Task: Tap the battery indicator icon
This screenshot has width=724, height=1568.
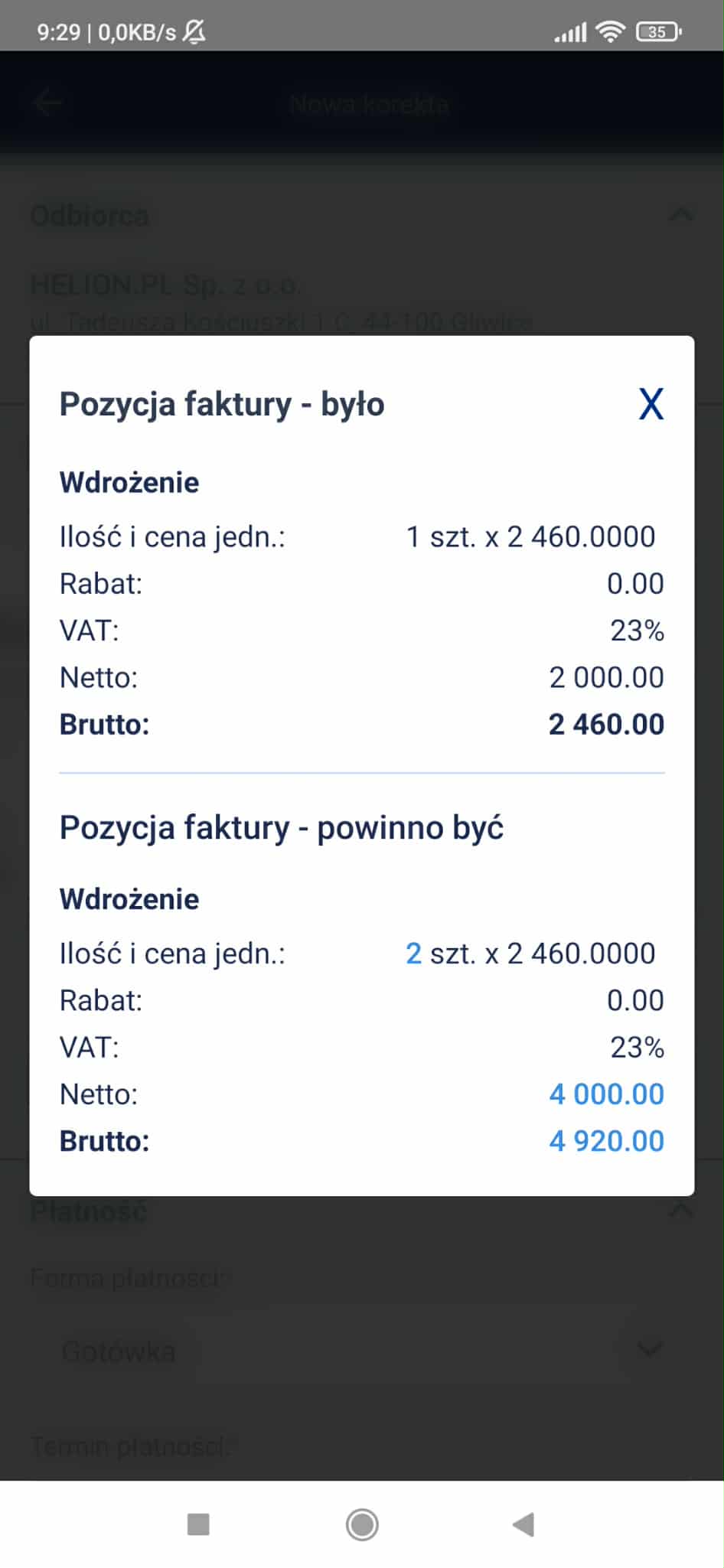Action: click(x=659, y=31)
